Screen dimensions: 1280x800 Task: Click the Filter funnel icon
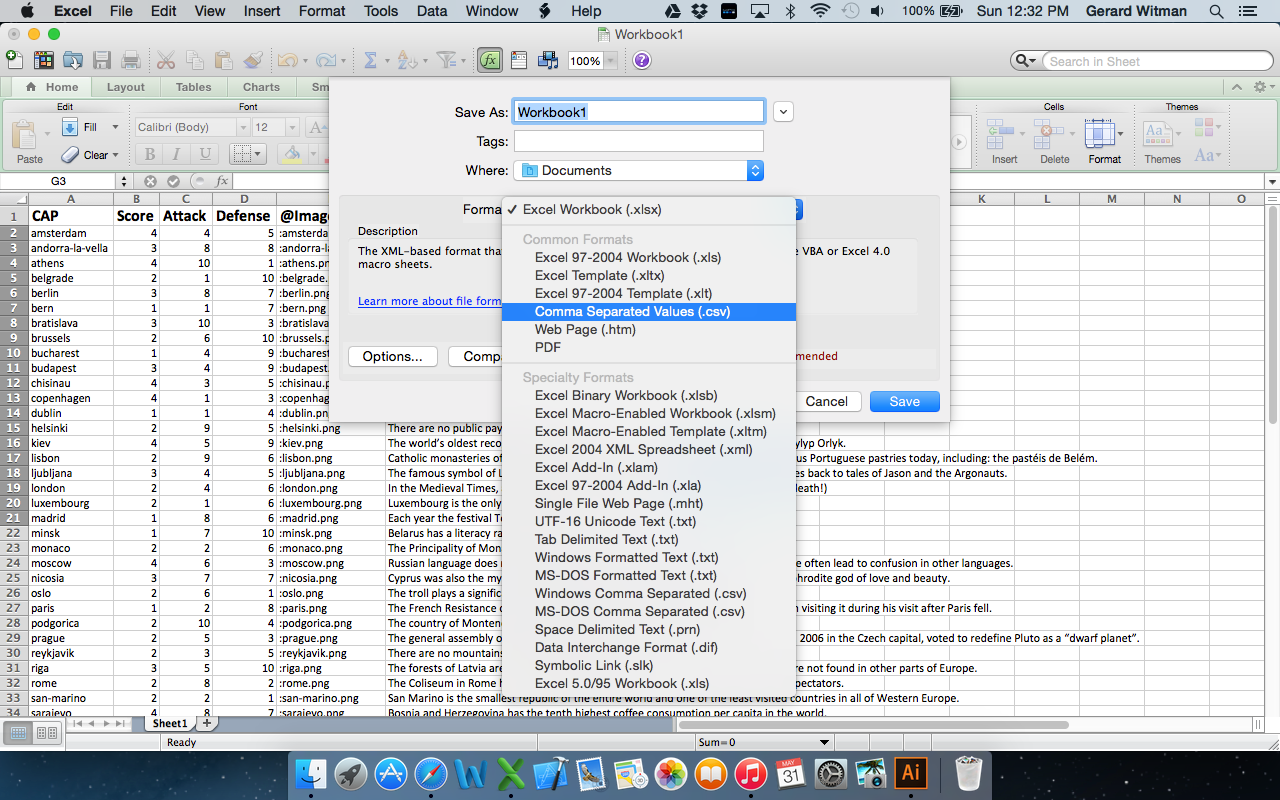448,60
